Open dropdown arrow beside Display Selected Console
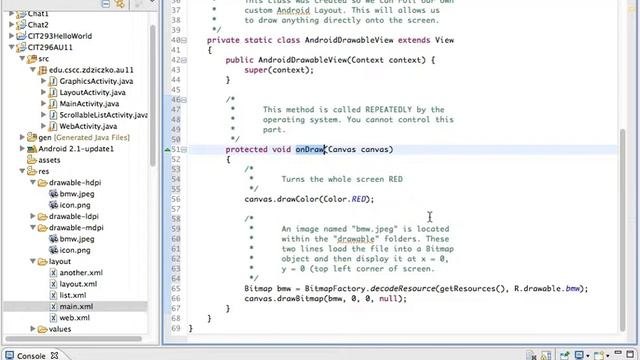 click(x=588, y=356)
